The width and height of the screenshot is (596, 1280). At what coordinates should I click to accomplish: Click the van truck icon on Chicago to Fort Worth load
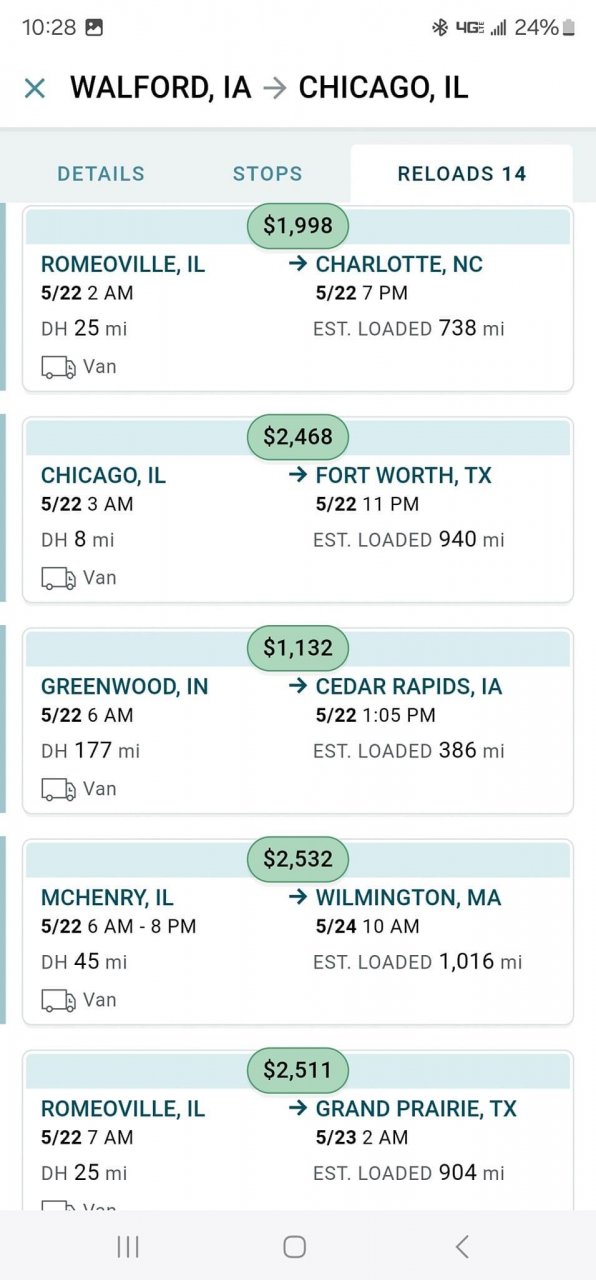coord(58,579)
